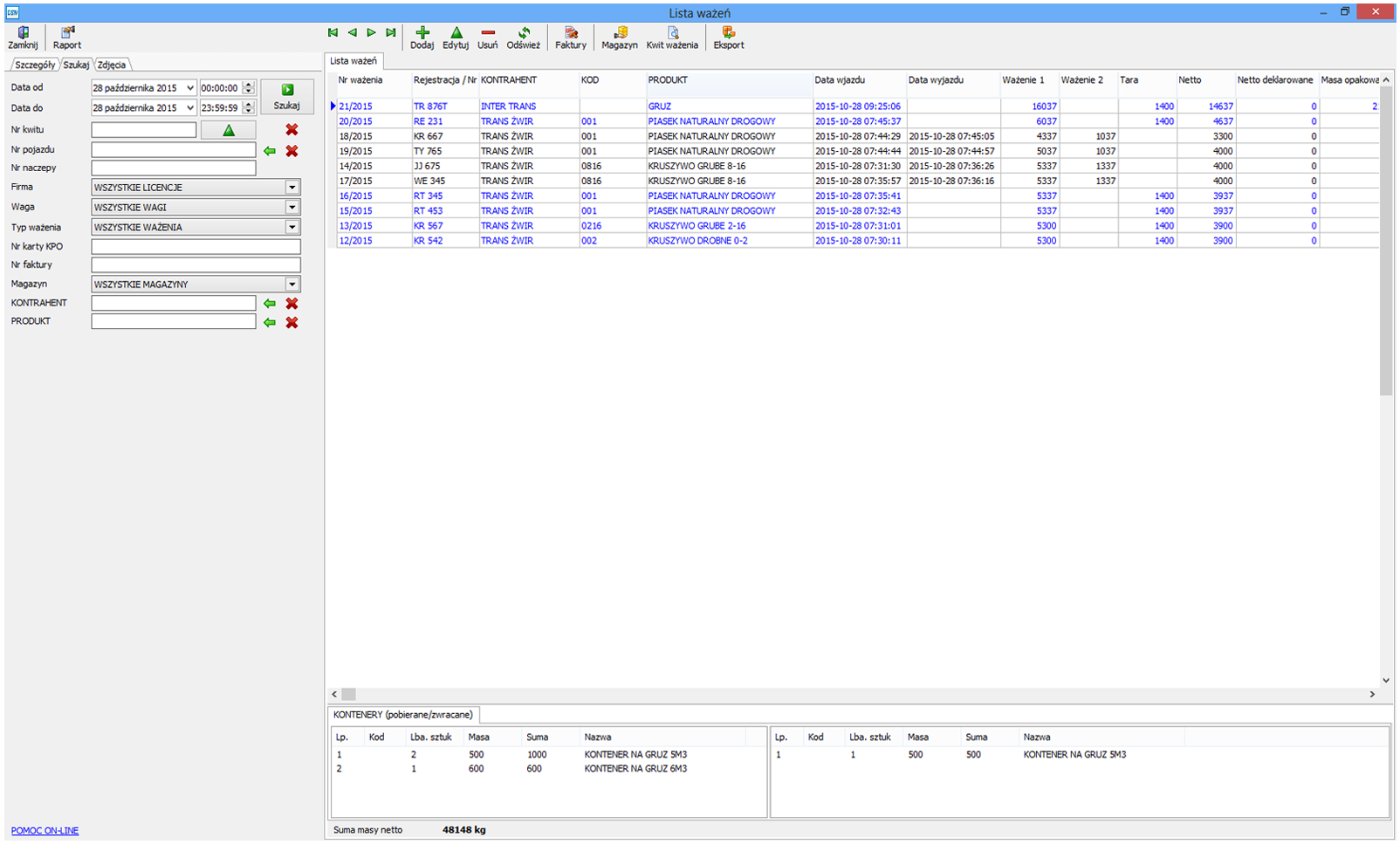The height and width of the screenshot is (844, 1400).
Task: Open the Magazyn toolbar icon
Action: [620, 33]
